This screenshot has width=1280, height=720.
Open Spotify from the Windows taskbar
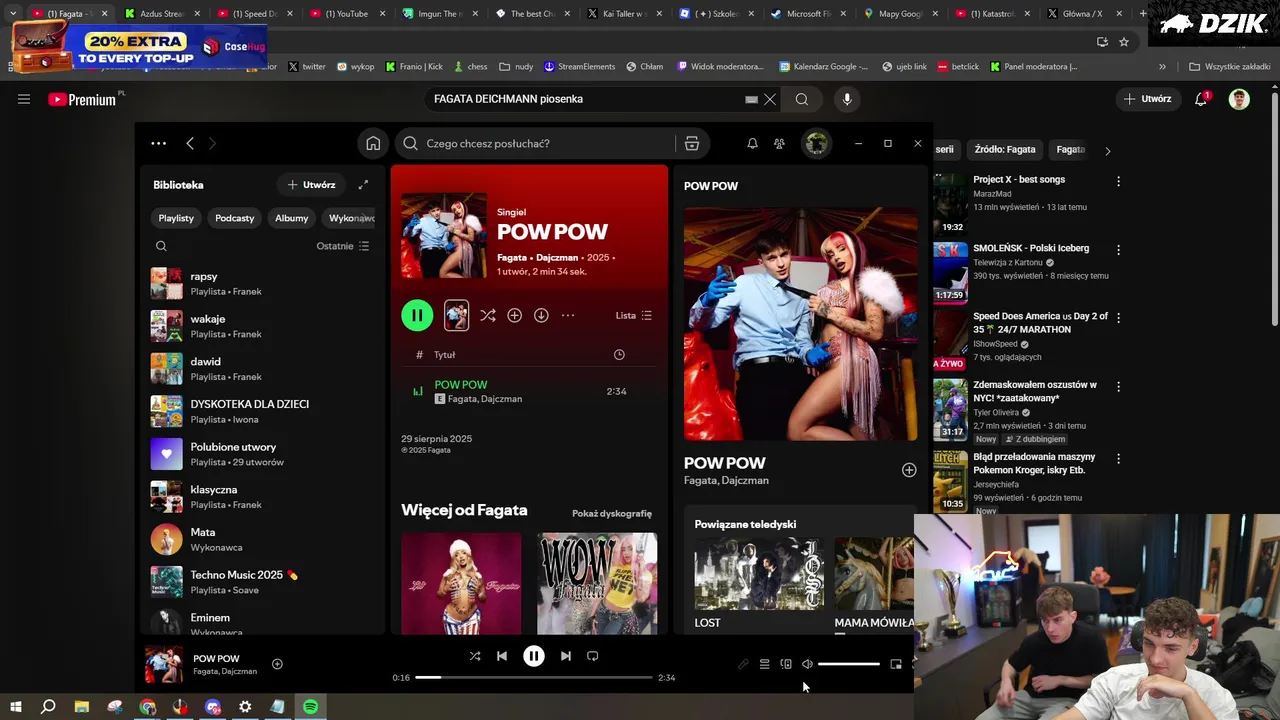coord(311,707)
